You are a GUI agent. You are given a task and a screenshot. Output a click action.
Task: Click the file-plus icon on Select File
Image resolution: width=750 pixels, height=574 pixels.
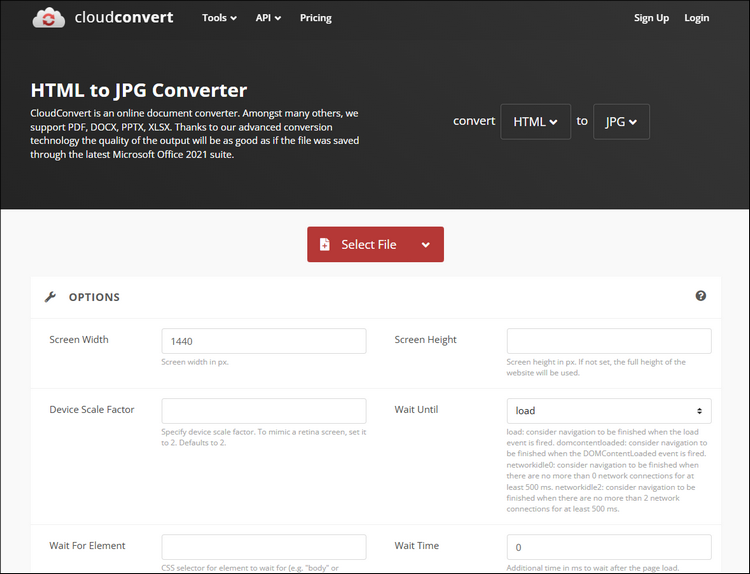point(324,244)
